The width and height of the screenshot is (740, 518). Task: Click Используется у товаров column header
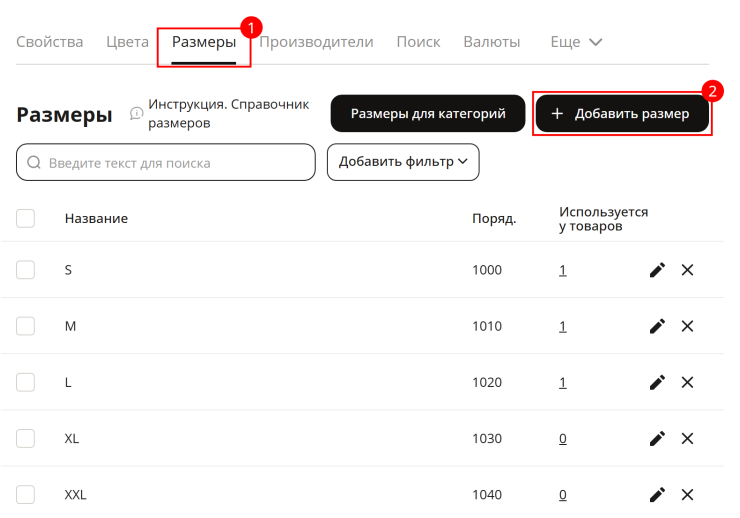point(604,219)
